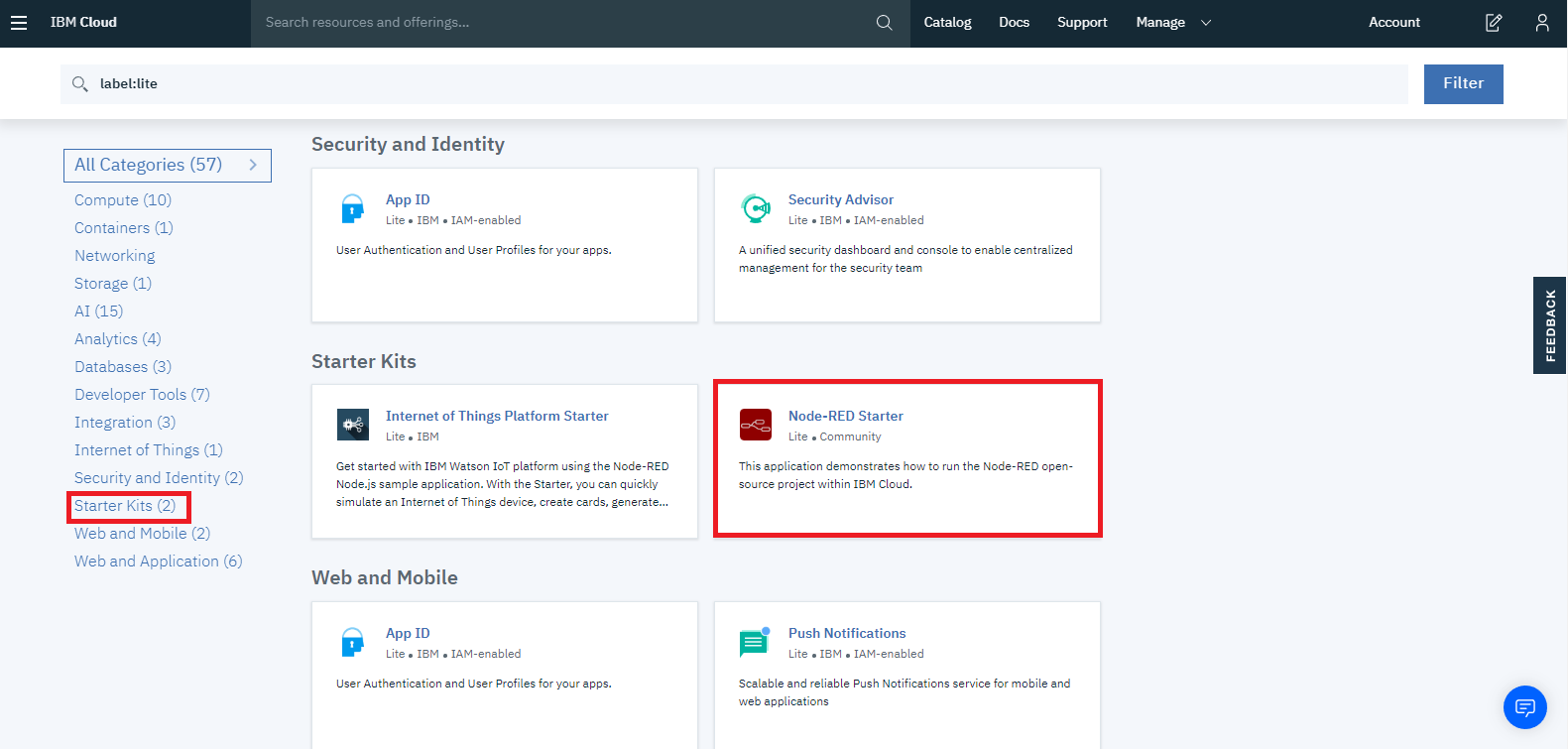Screen dimensions: 1568x749
Task: Select the Starter Kits (2) category
Action: pyautogui.click(x=125, y=506)
